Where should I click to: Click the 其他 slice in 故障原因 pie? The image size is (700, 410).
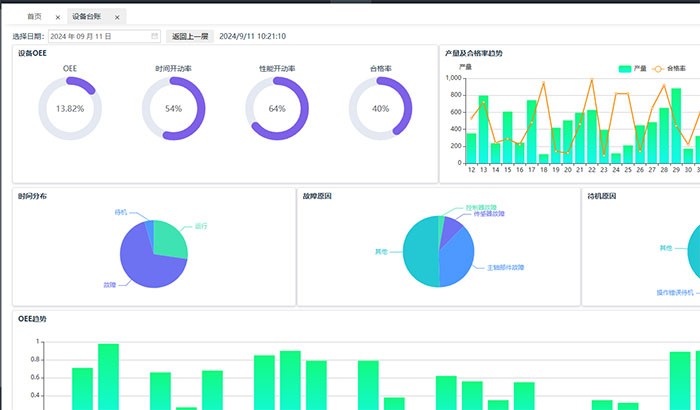pyautogui.click(x=420, y=251)
